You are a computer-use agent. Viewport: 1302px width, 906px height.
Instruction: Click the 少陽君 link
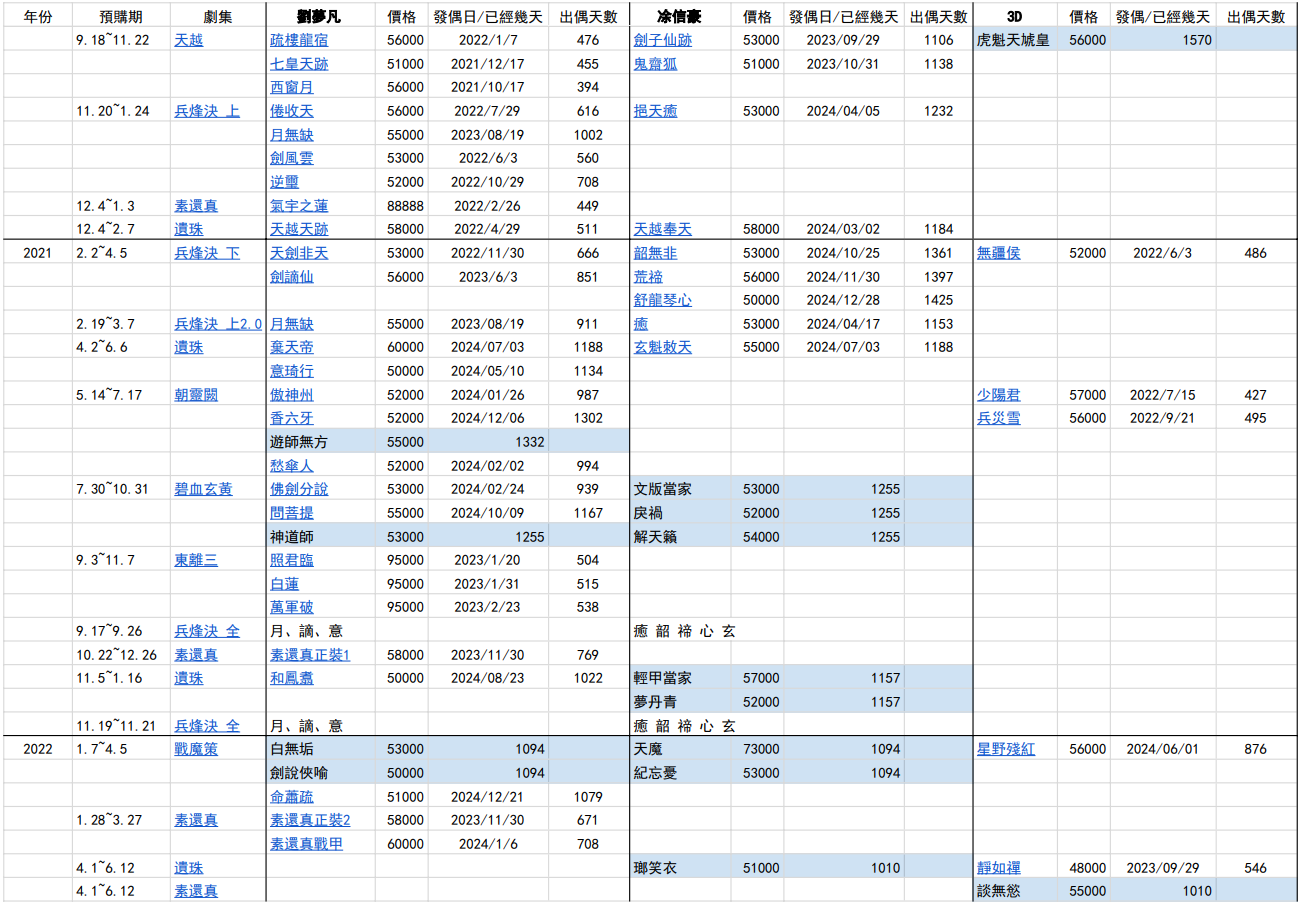click(999, 395)
